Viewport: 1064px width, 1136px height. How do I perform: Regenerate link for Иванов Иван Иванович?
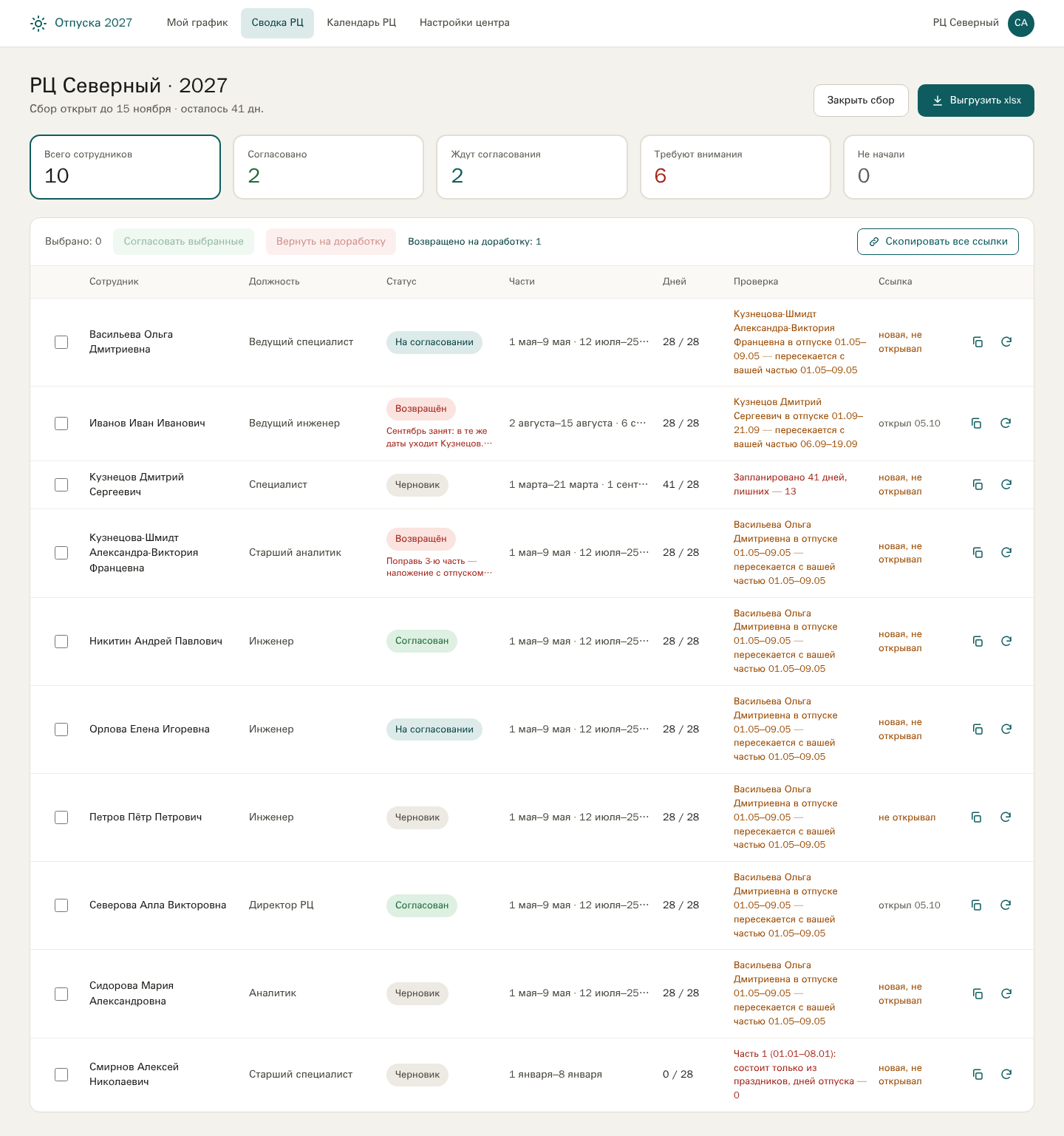[x=1005, y=424]
